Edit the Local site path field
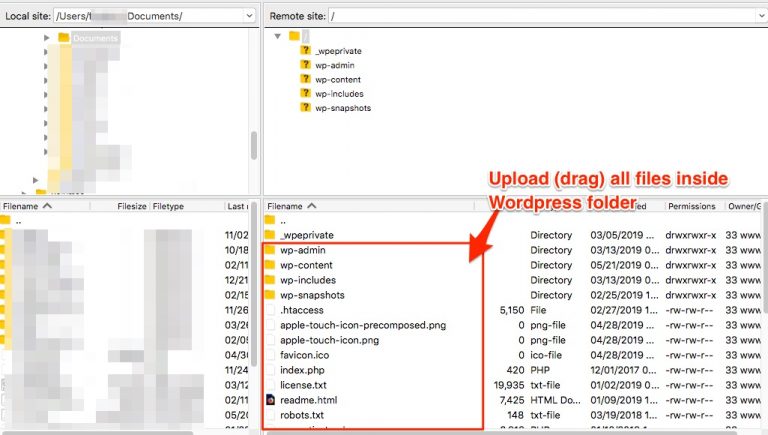Screen dimensions: 768x435 coord(148,16)
